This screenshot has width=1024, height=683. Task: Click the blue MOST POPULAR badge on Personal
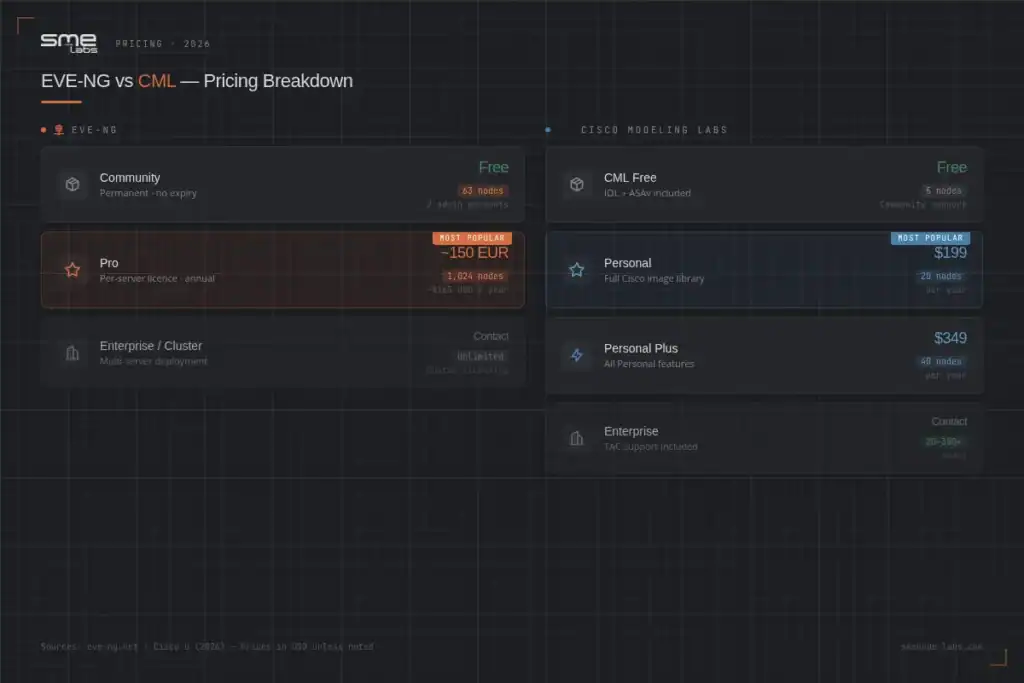pos(931,238)
